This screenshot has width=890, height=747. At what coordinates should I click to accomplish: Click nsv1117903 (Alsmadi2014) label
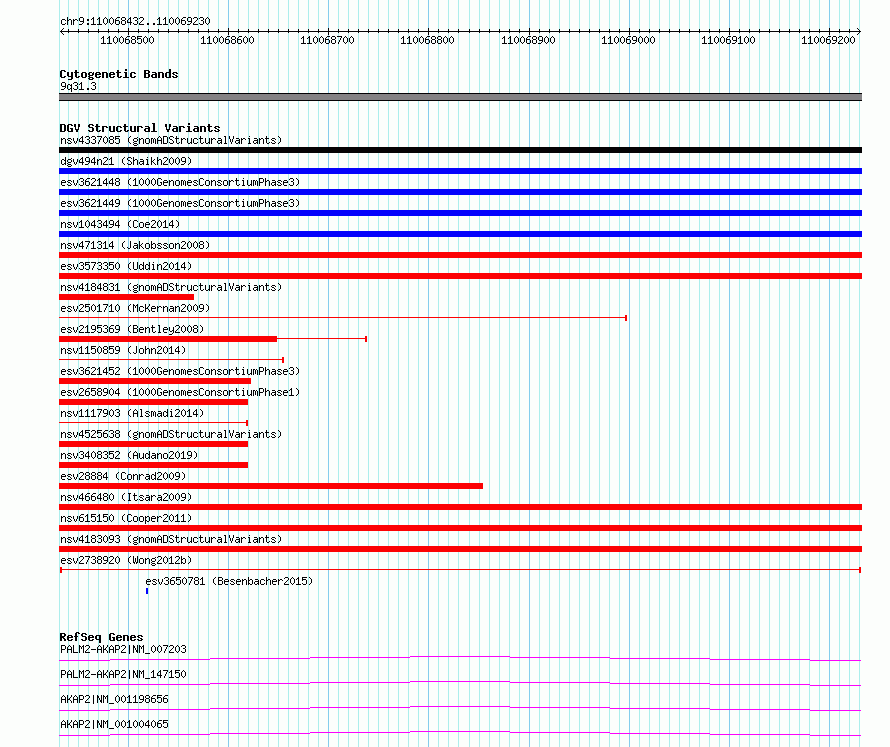[132, 413]
